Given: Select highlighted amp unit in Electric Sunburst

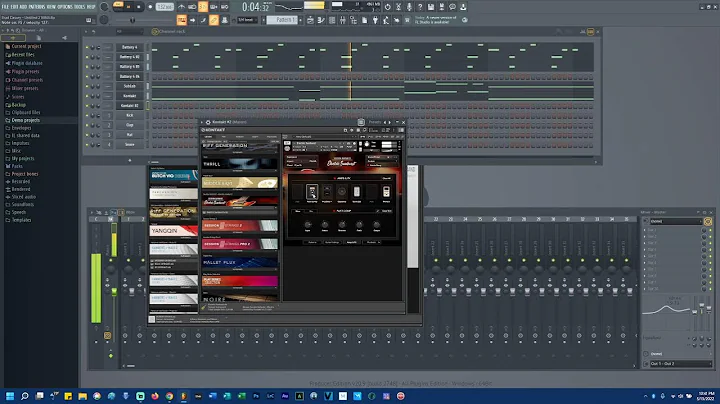Looking at the screenshot, I should [x=312, y=191].
